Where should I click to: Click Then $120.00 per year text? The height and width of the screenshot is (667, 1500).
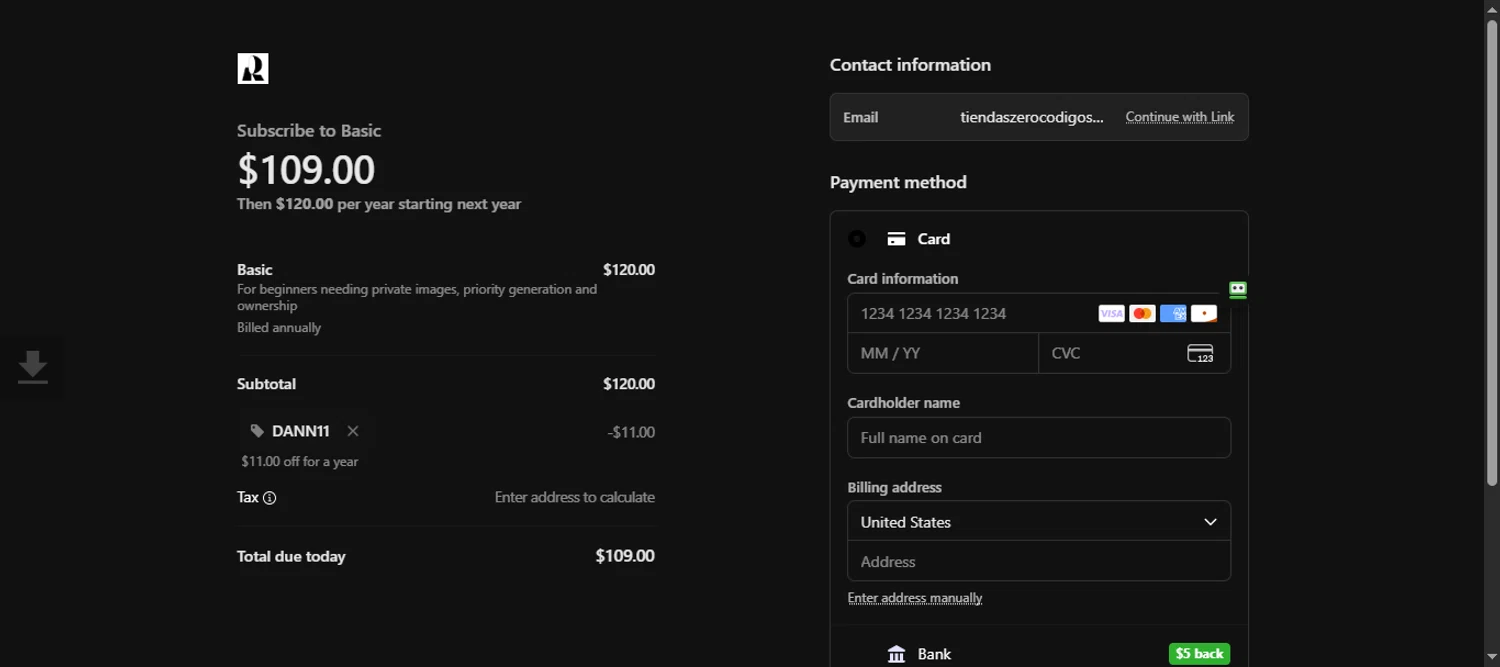click(379, 204)
